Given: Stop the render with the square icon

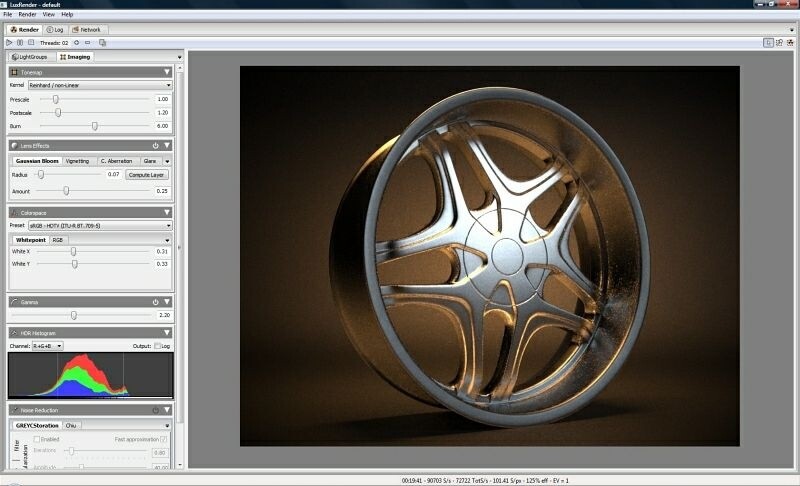Looking at the screenshot, I should [31, 43].
